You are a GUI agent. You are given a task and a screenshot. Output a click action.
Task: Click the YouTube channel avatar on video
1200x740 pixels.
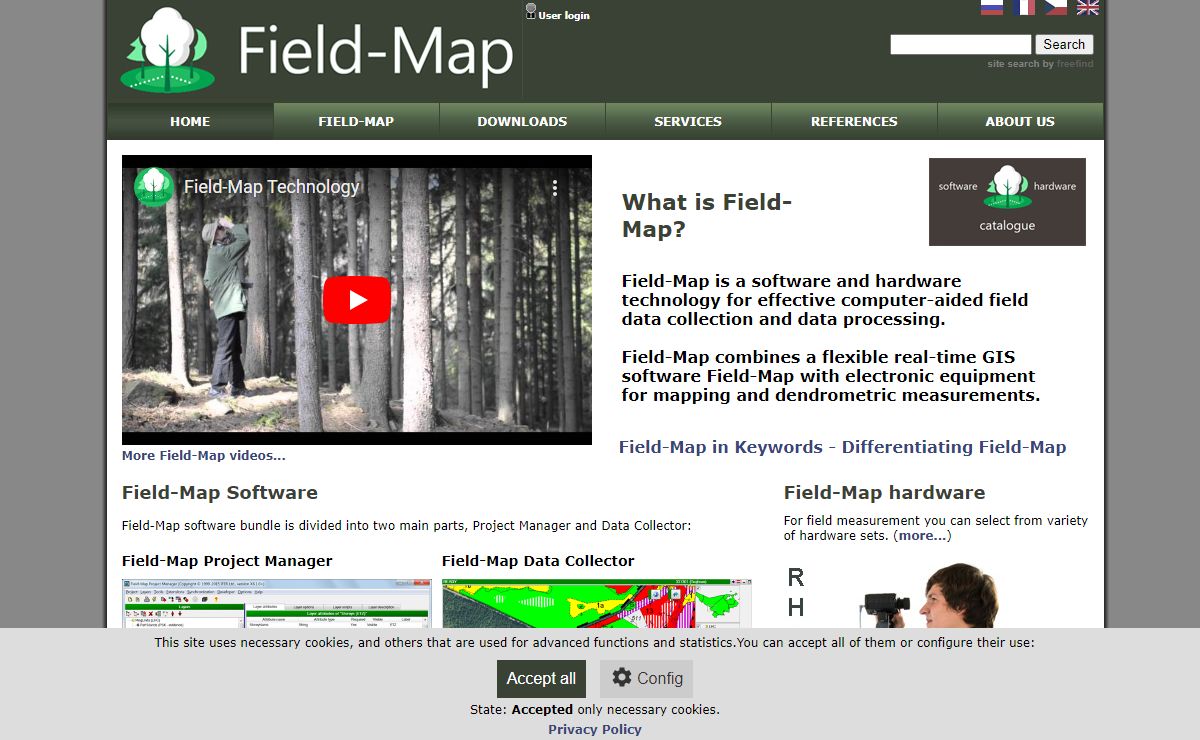(154, 187)
